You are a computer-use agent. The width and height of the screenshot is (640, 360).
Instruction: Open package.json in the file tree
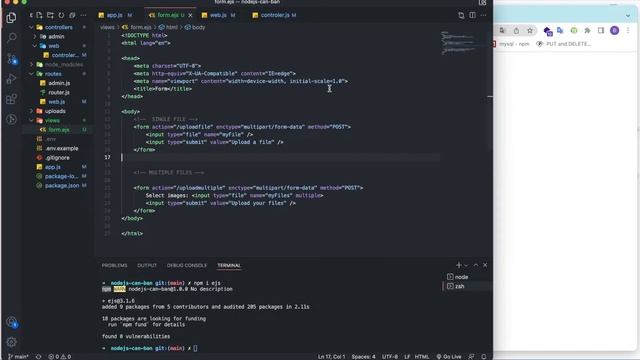pyautogui.click(x=62, y=185)
